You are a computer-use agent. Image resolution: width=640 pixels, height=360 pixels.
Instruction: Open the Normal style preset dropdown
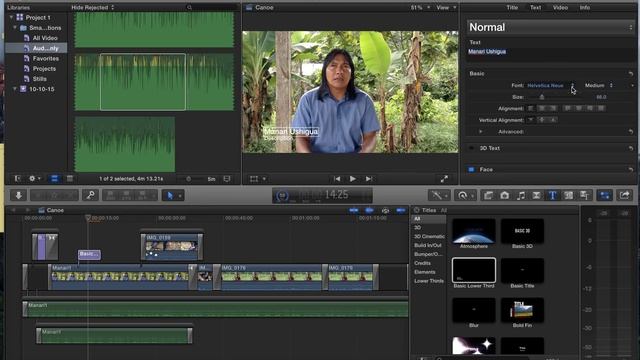[x=550, y=27]
